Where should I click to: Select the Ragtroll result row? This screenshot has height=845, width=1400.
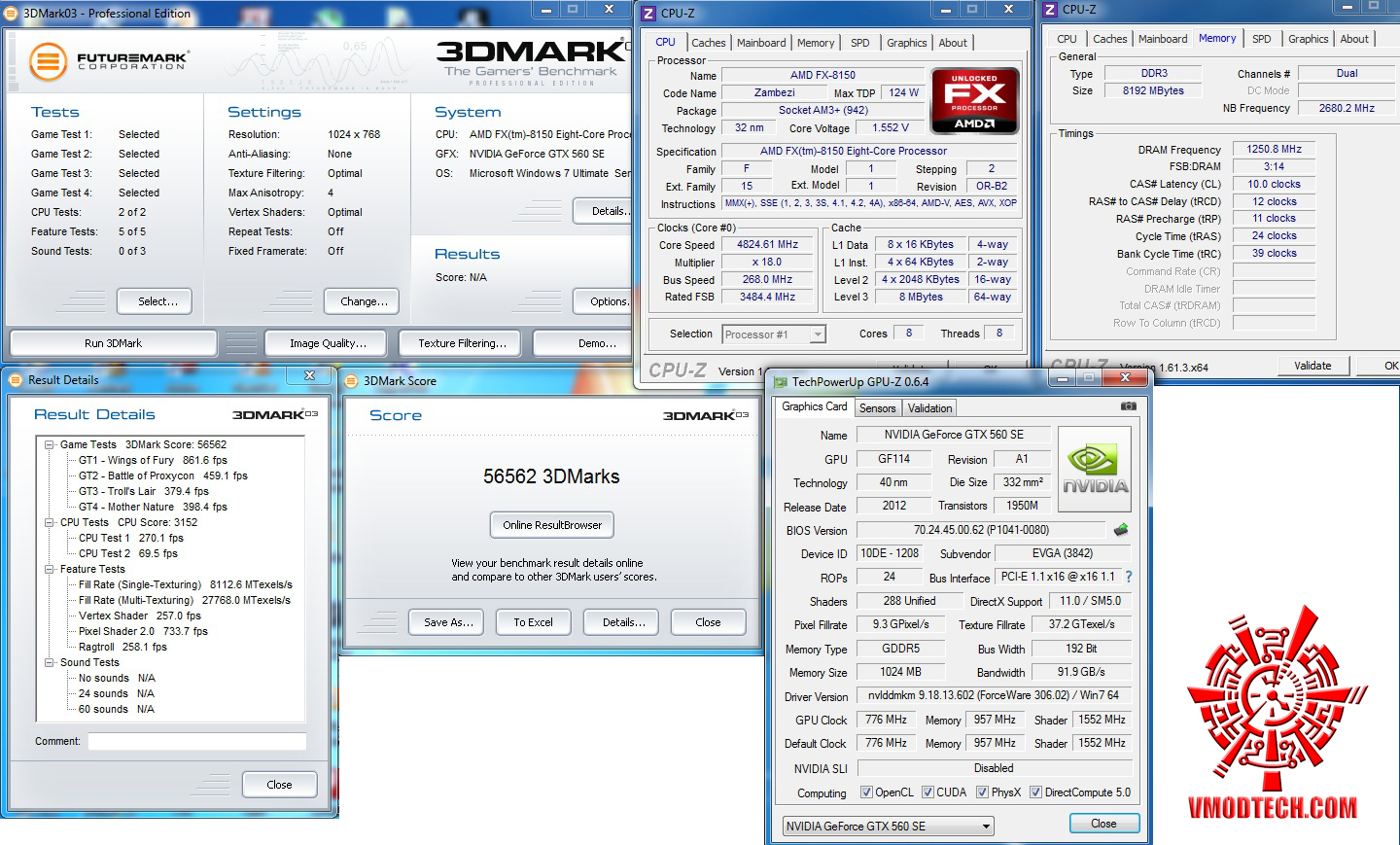point(122,647)
